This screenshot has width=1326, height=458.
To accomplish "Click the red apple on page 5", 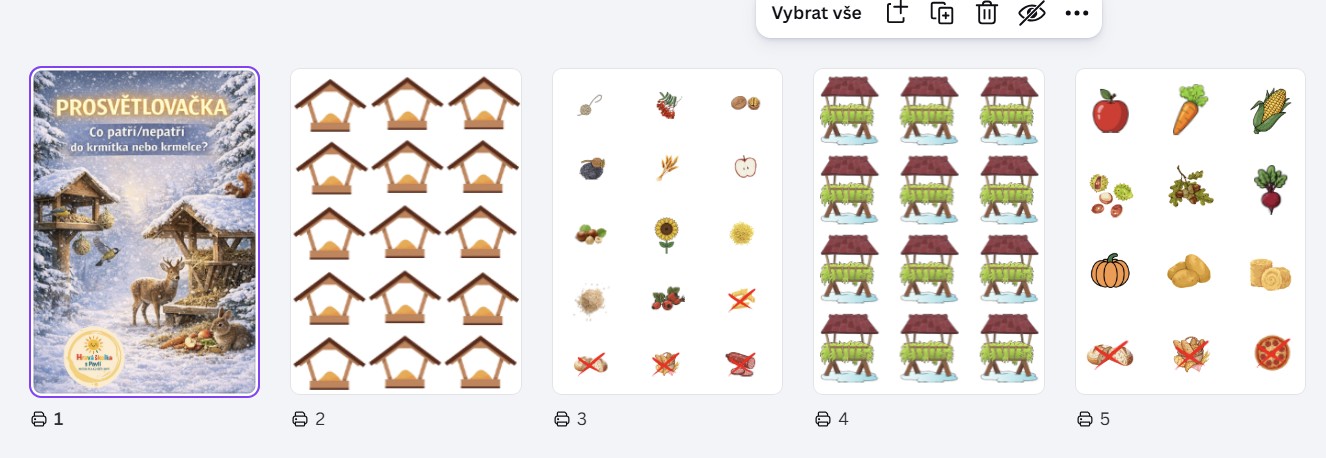I will click(x=1110, y=111).
